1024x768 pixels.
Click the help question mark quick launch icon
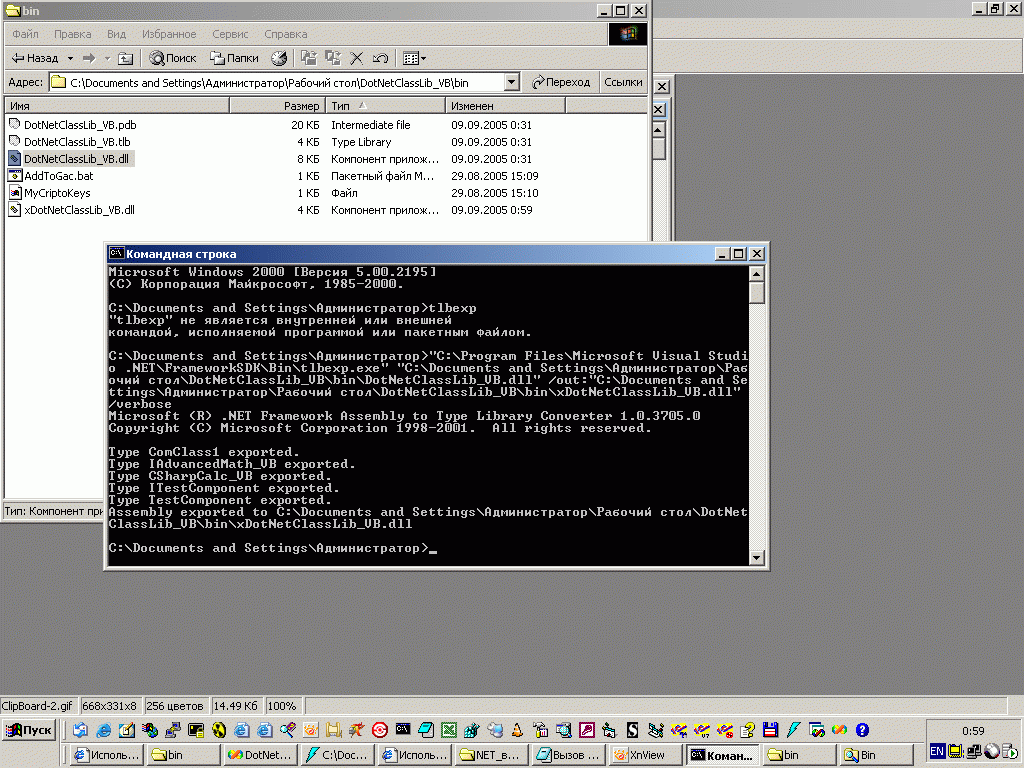pos(862,730)
